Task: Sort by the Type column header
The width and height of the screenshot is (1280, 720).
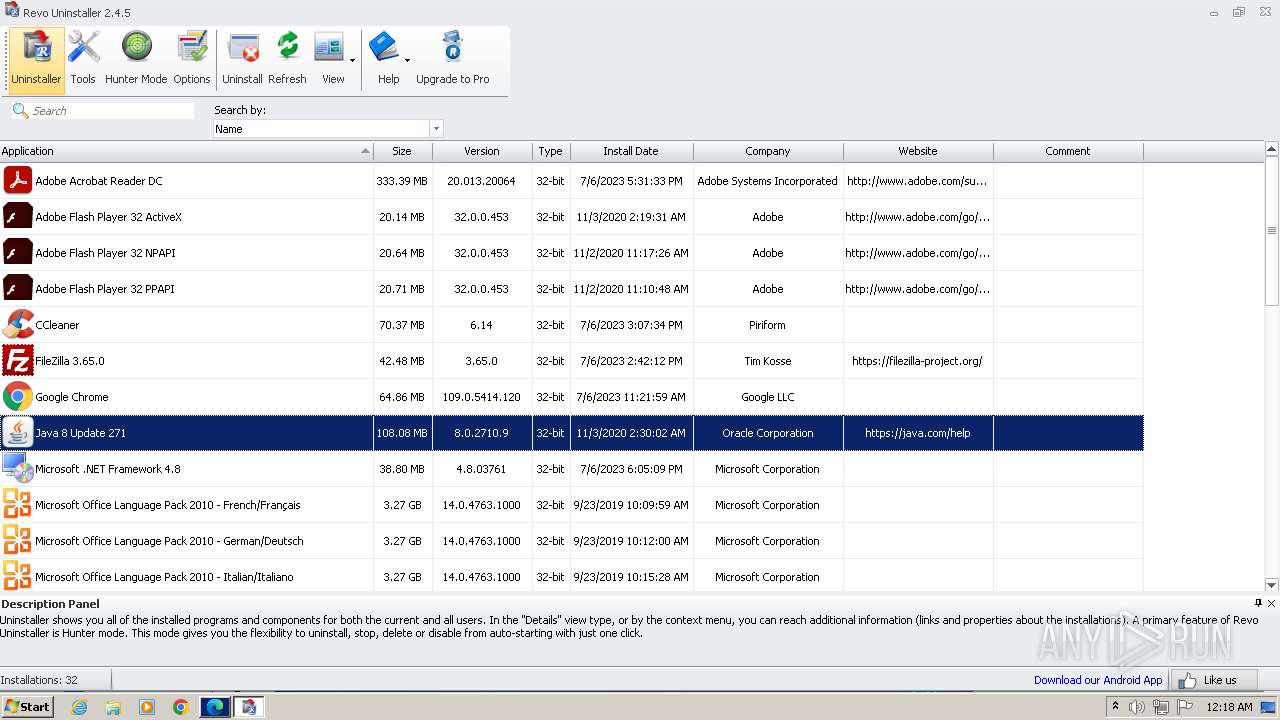Action: [x=551, y=151]
